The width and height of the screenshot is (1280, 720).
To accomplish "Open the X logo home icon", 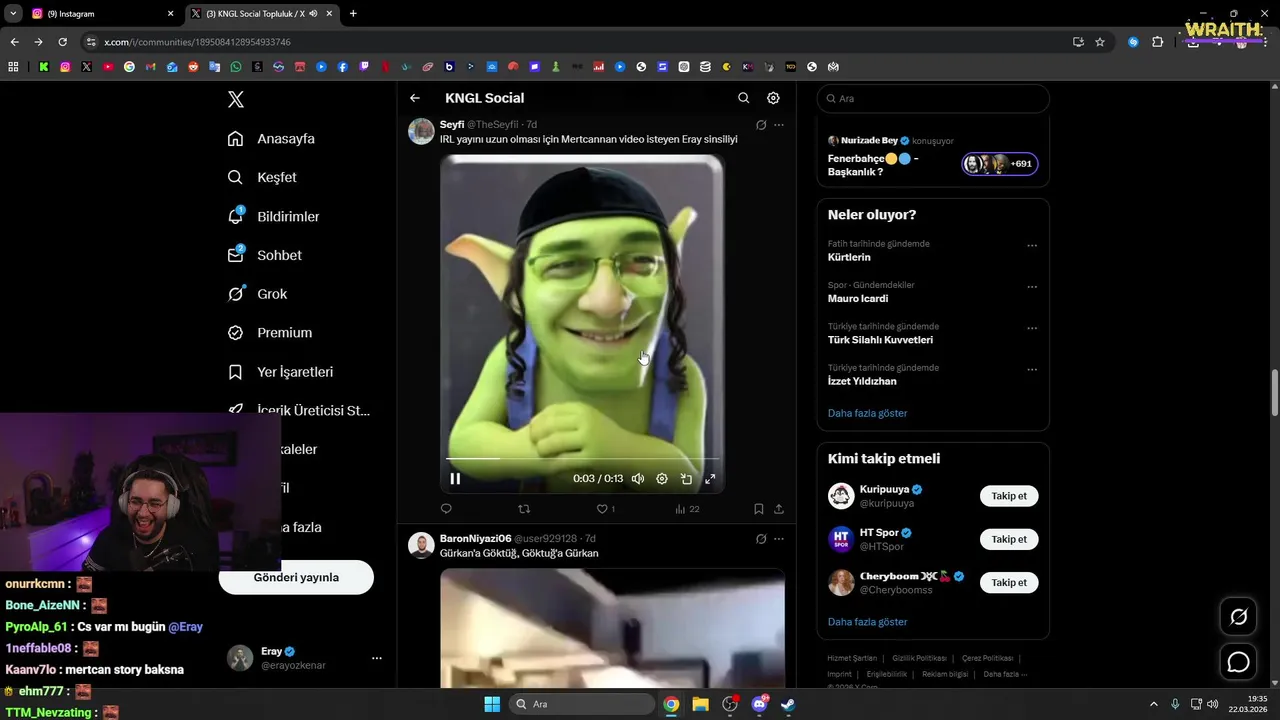I will coord(235,99).
